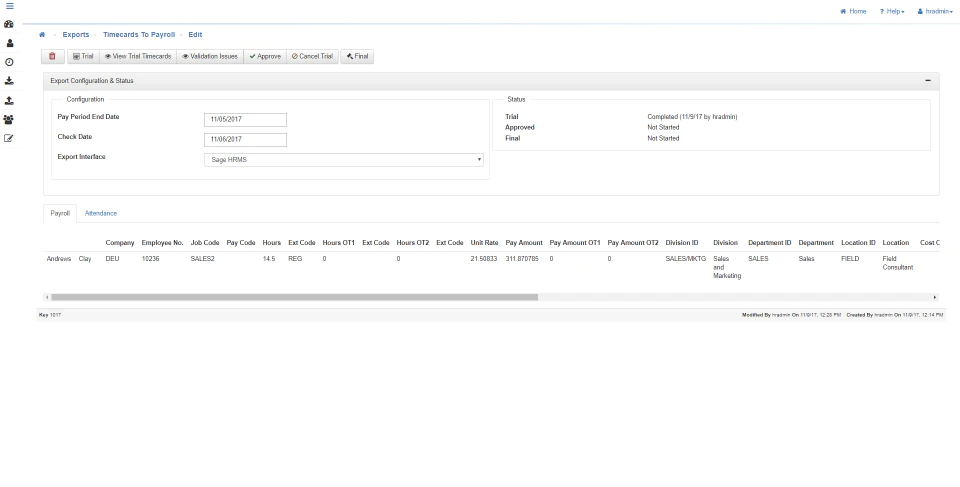Click the Check Date field
The width and height of the screenshot is (960, 487).
tap(245, 140)
